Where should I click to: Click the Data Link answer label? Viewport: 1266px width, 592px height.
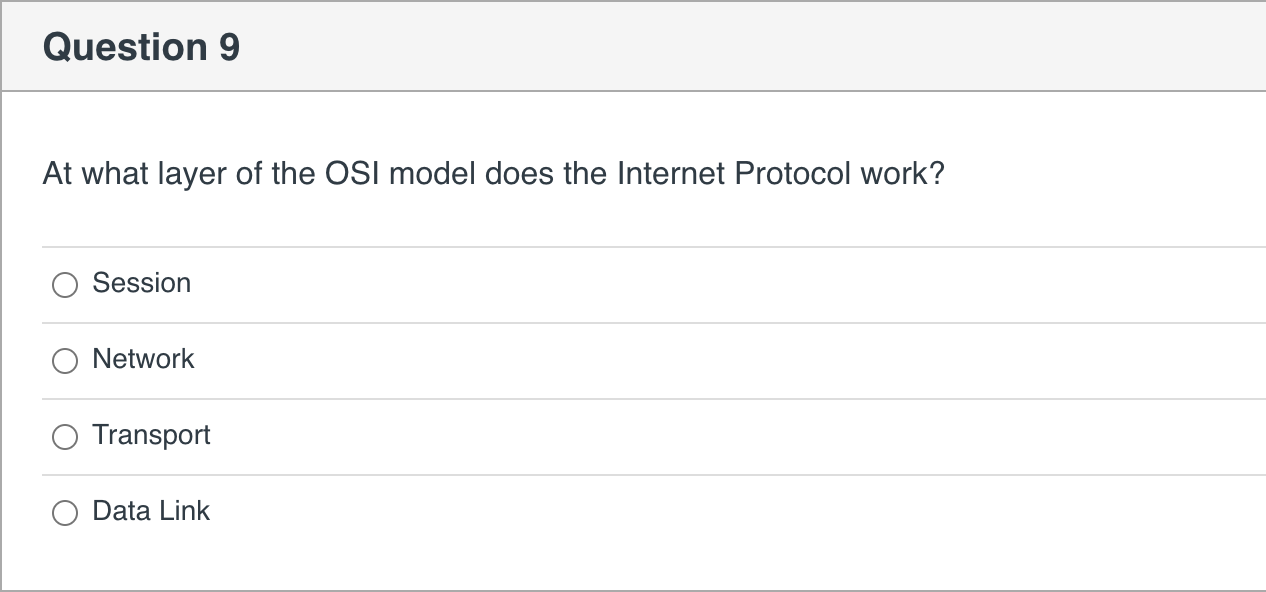pos(150,511)
